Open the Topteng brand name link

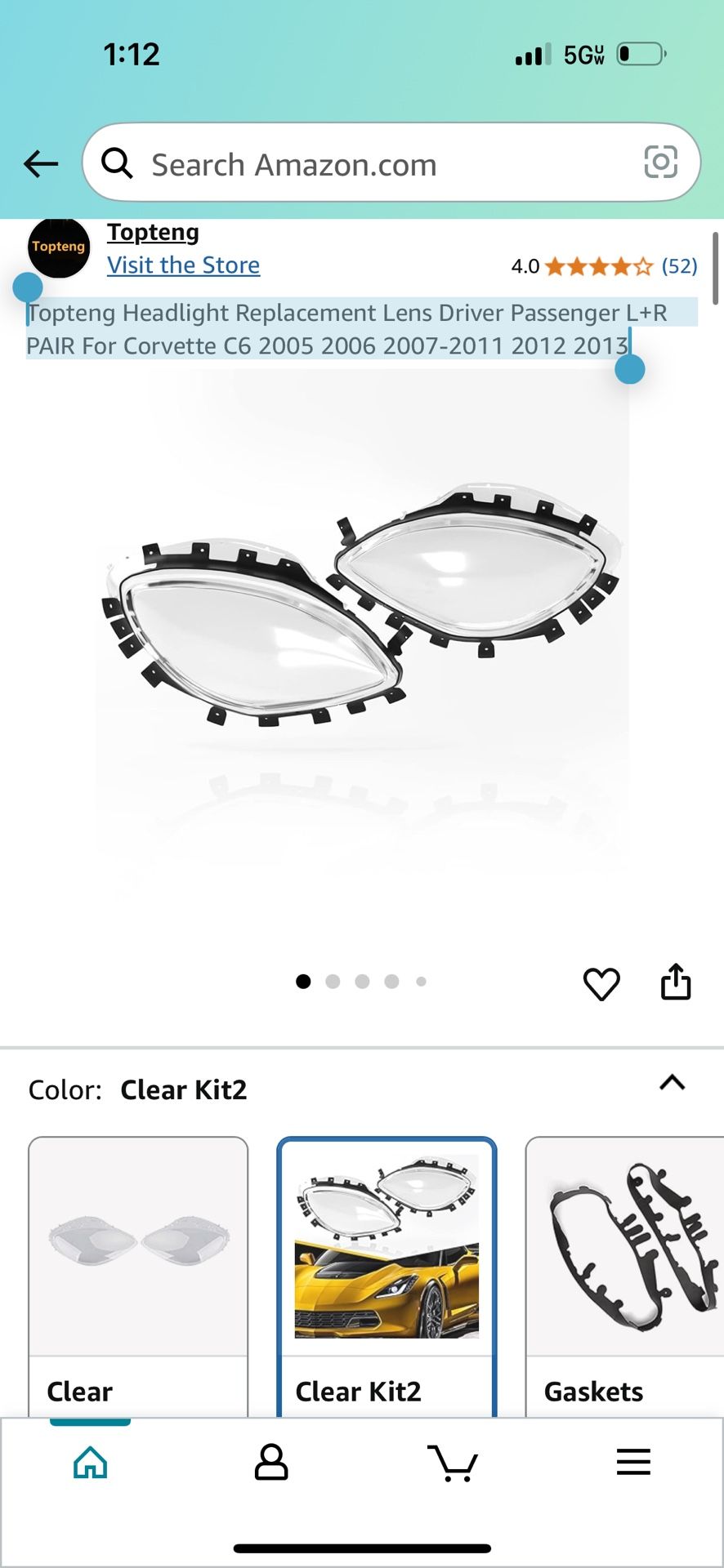coord(154,233)
